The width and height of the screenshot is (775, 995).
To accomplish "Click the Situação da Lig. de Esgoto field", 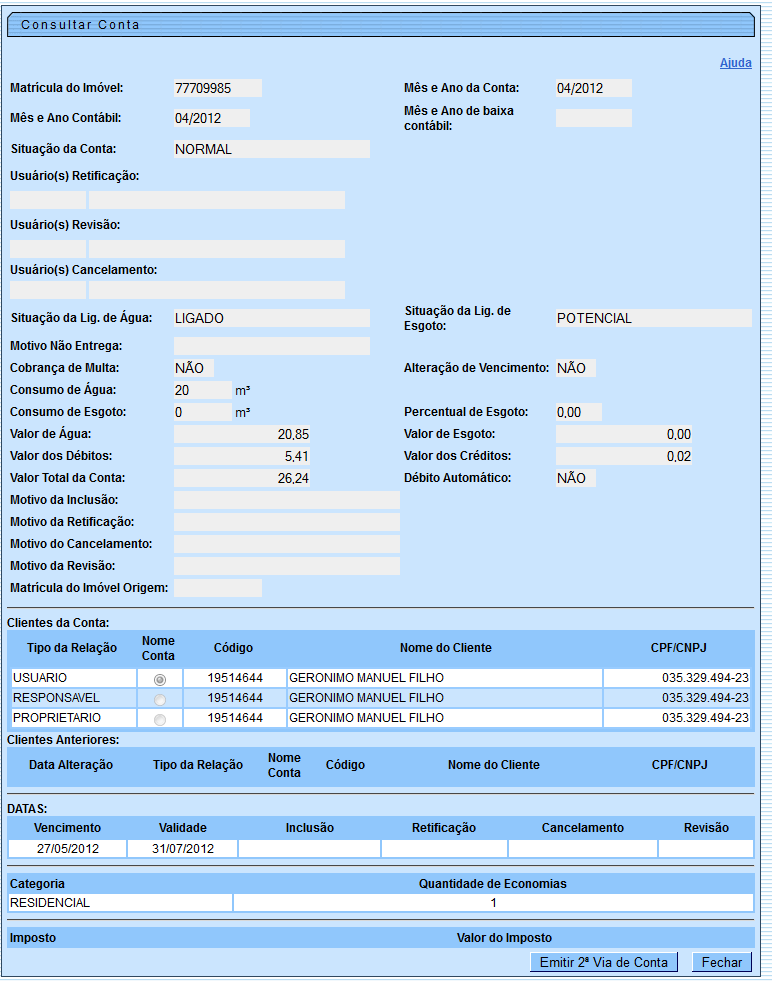I will pyautogui.click(x=653, y=318).
